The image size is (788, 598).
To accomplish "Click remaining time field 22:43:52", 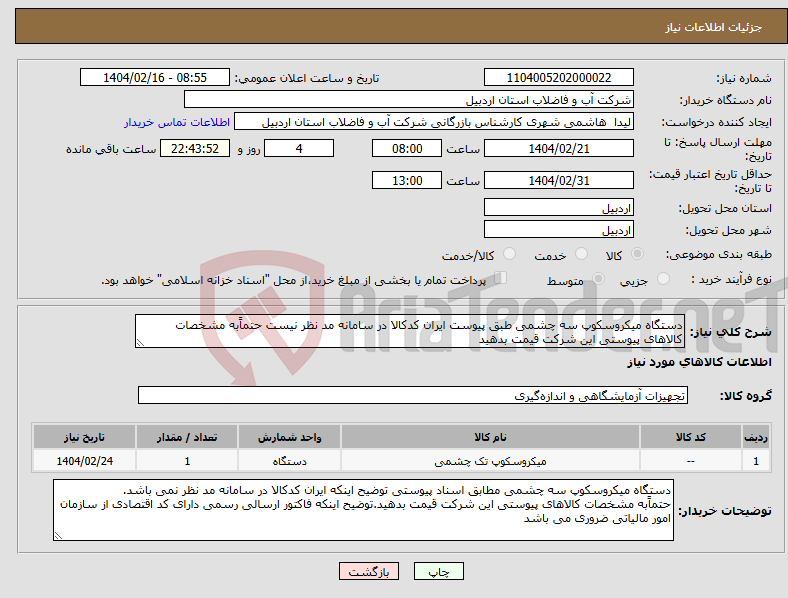I will coord(195,148).
